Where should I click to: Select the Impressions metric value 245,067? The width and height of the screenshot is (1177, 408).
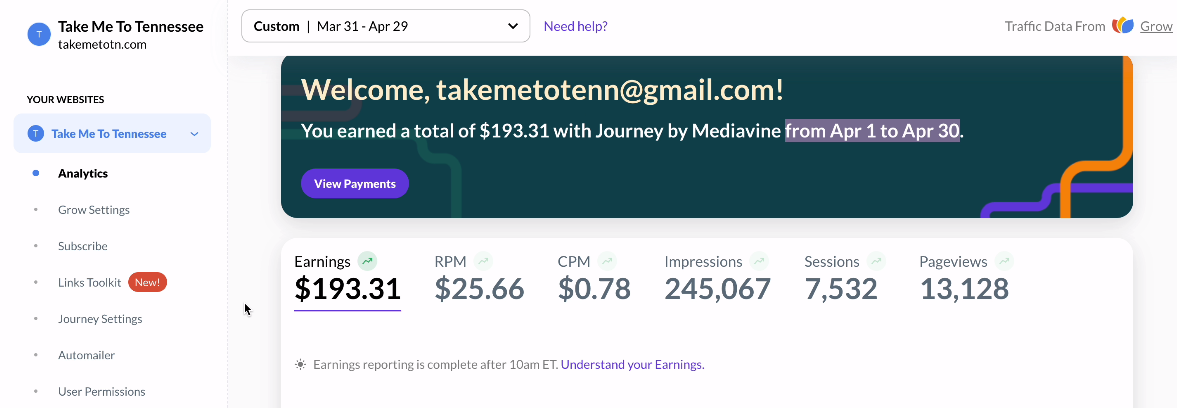click(x=718, y=289)
